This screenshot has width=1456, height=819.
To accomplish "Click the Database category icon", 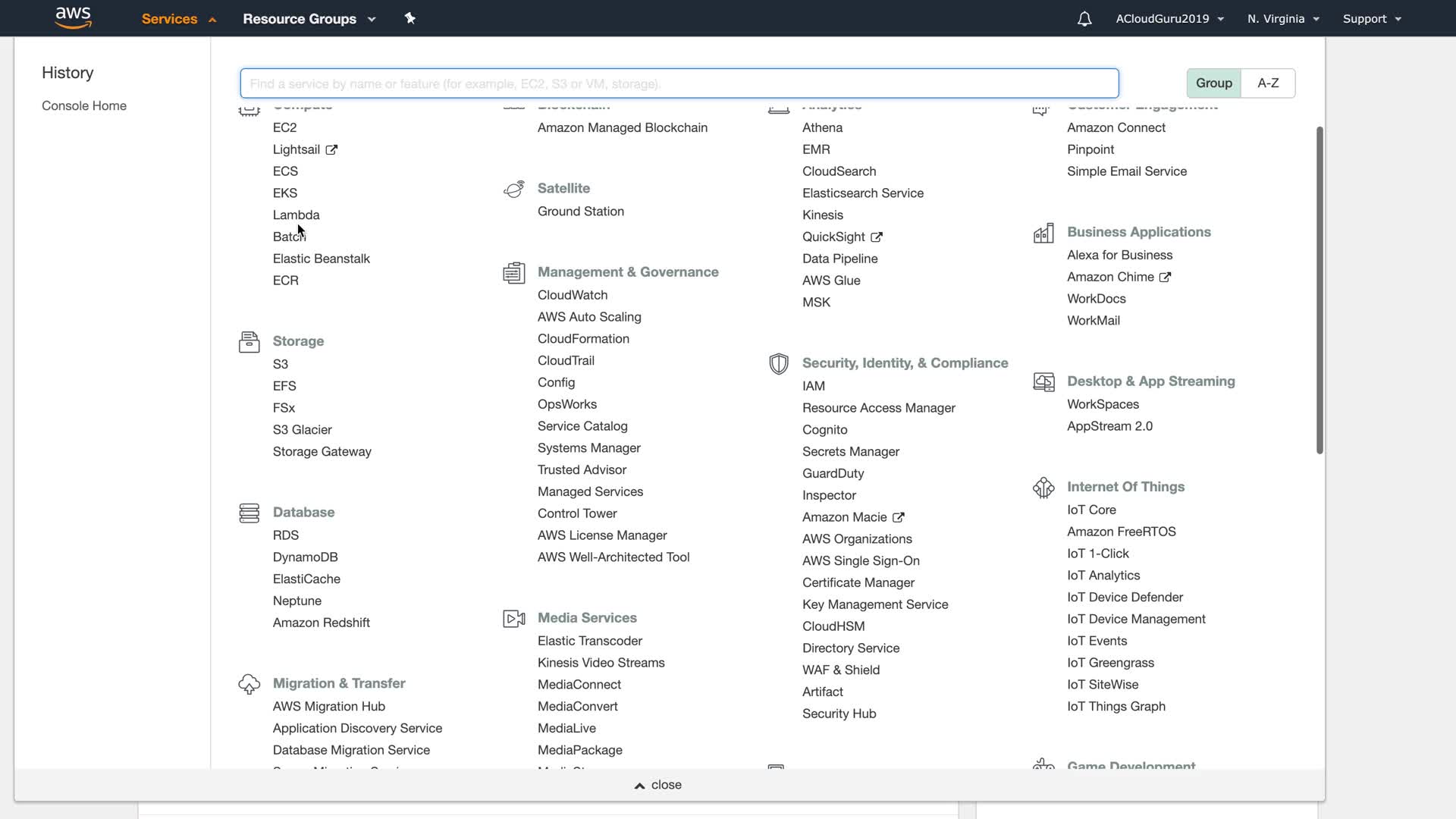I will click(249, 513).
